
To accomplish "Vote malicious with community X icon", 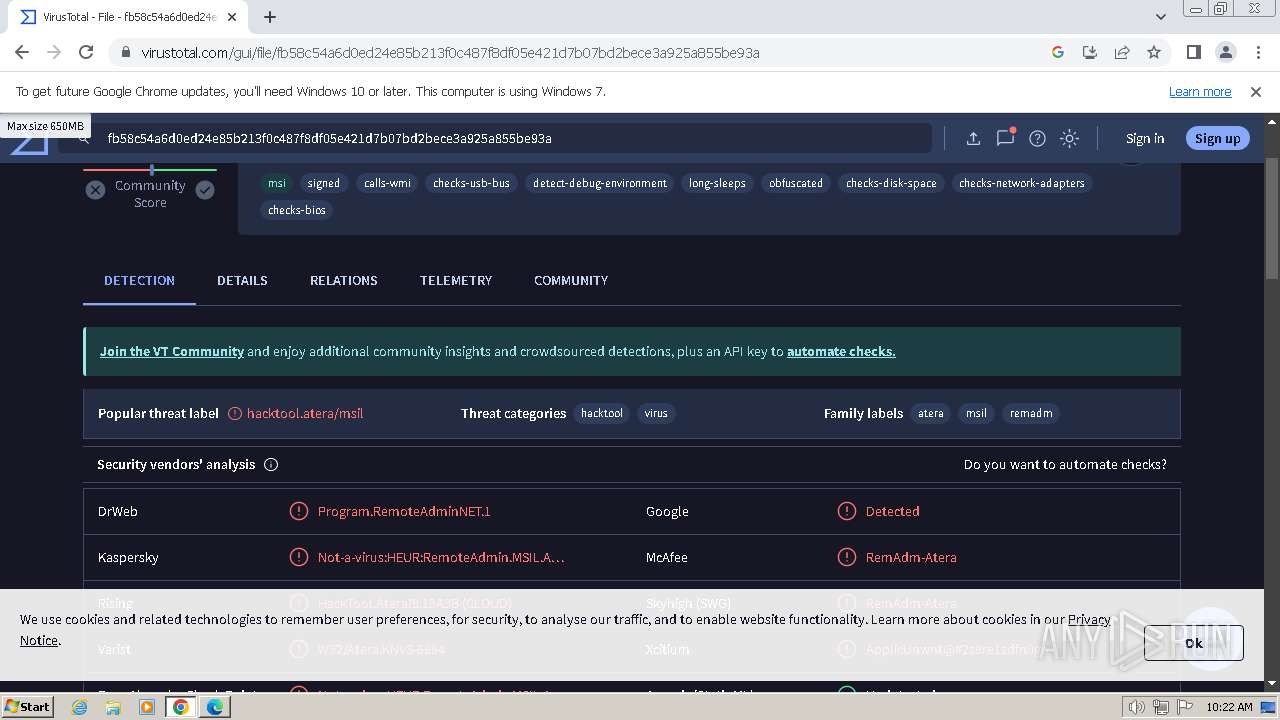I will pyautogui.click(x=95, y=190).
